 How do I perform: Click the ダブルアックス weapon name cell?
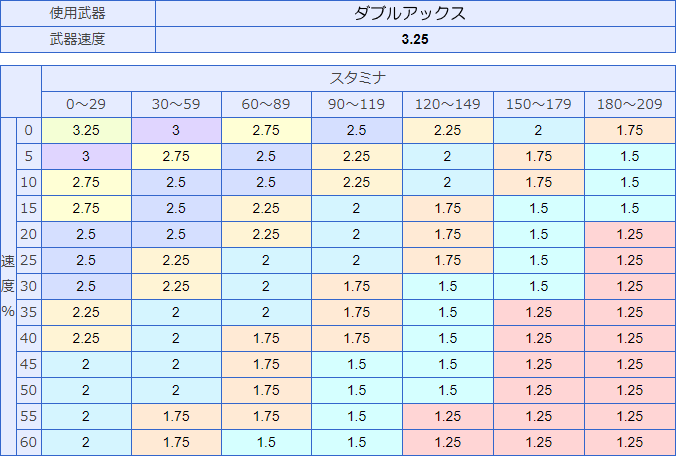(x=415, y=13)
